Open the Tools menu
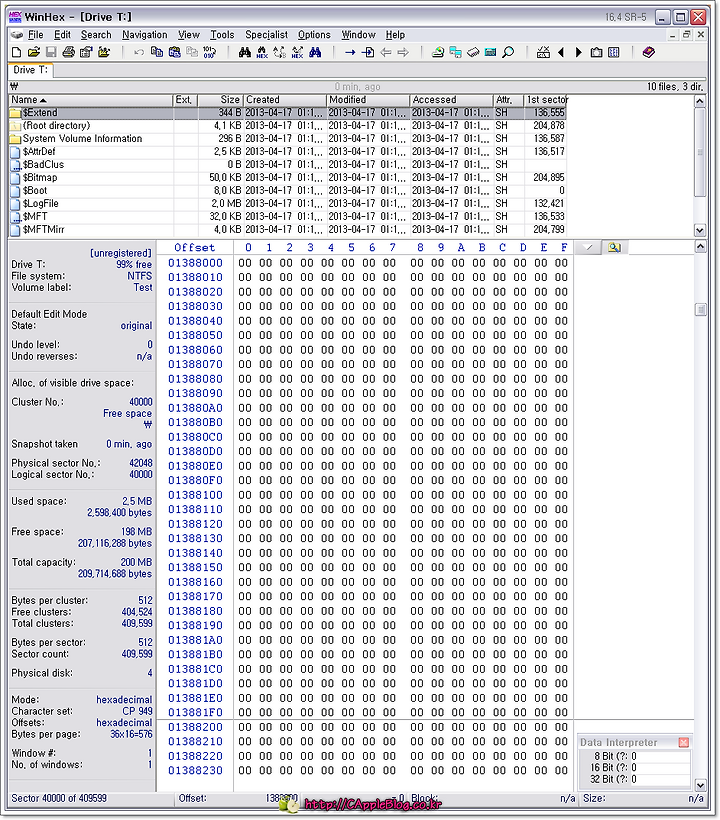Viewport: 720px width, 820px height. click(222, 35)
